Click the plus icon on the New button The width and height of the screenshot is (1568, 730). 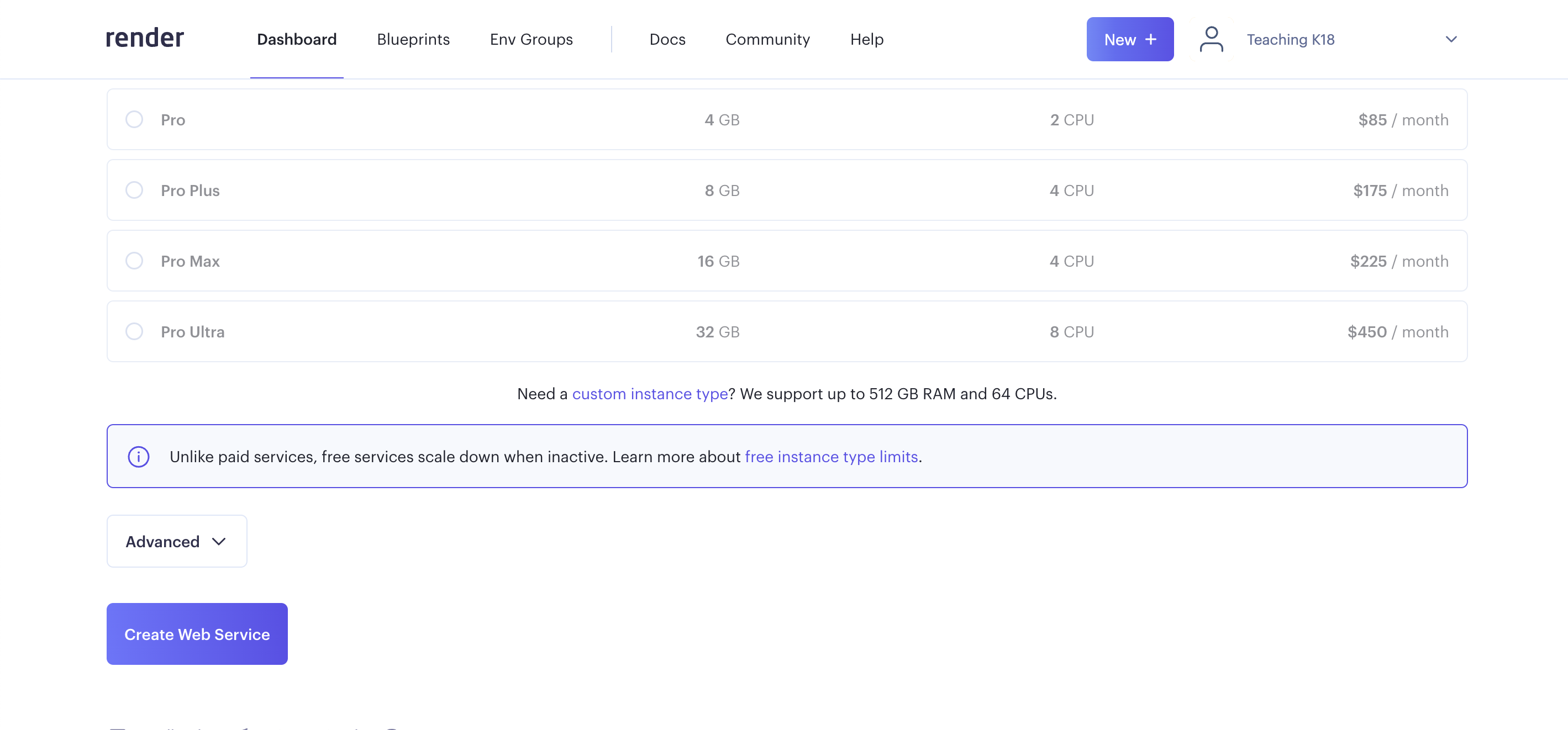(x=1150, y=40)
